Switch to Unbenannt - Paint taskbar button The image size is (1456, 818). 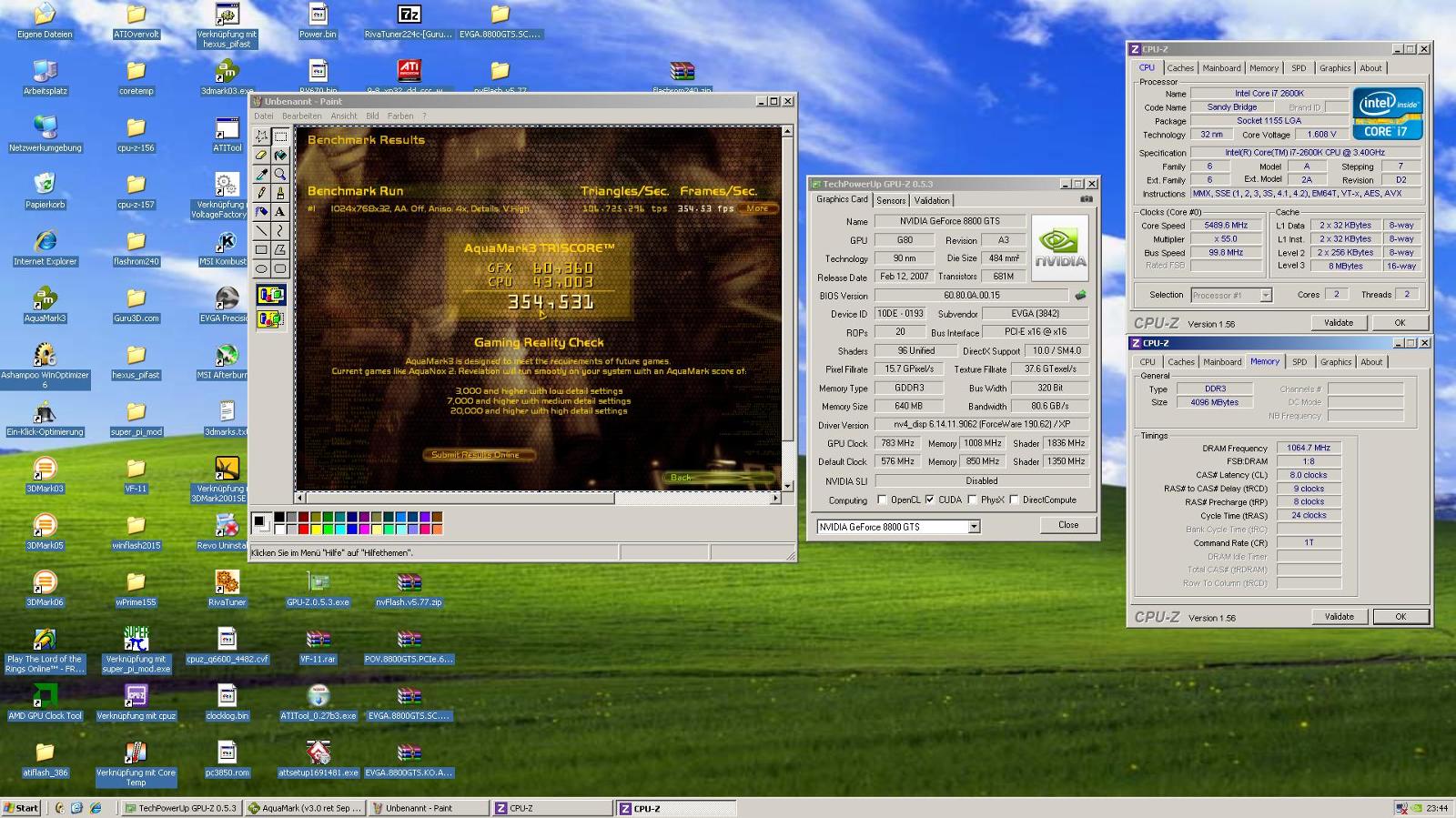coord(430,808)
